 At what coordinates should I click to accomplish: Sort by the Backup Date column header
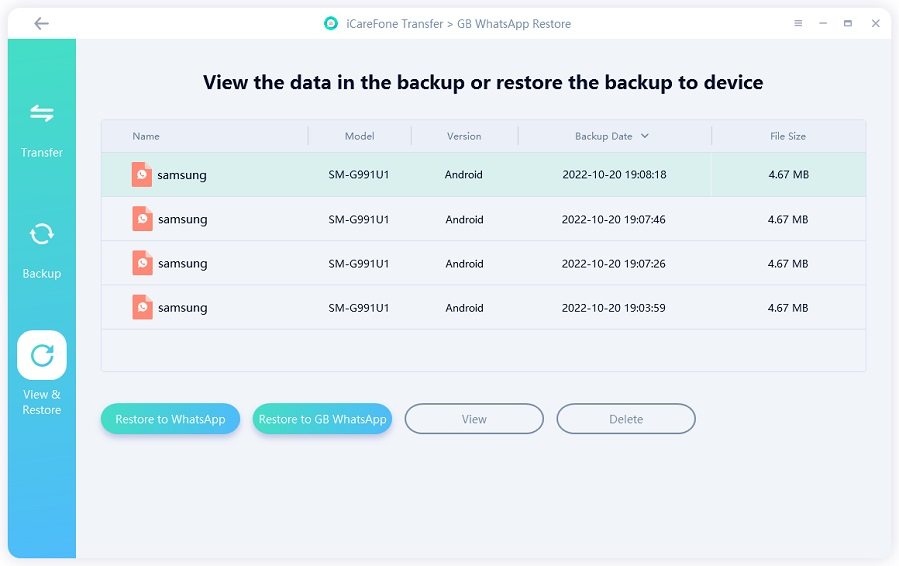pos(604,136)
